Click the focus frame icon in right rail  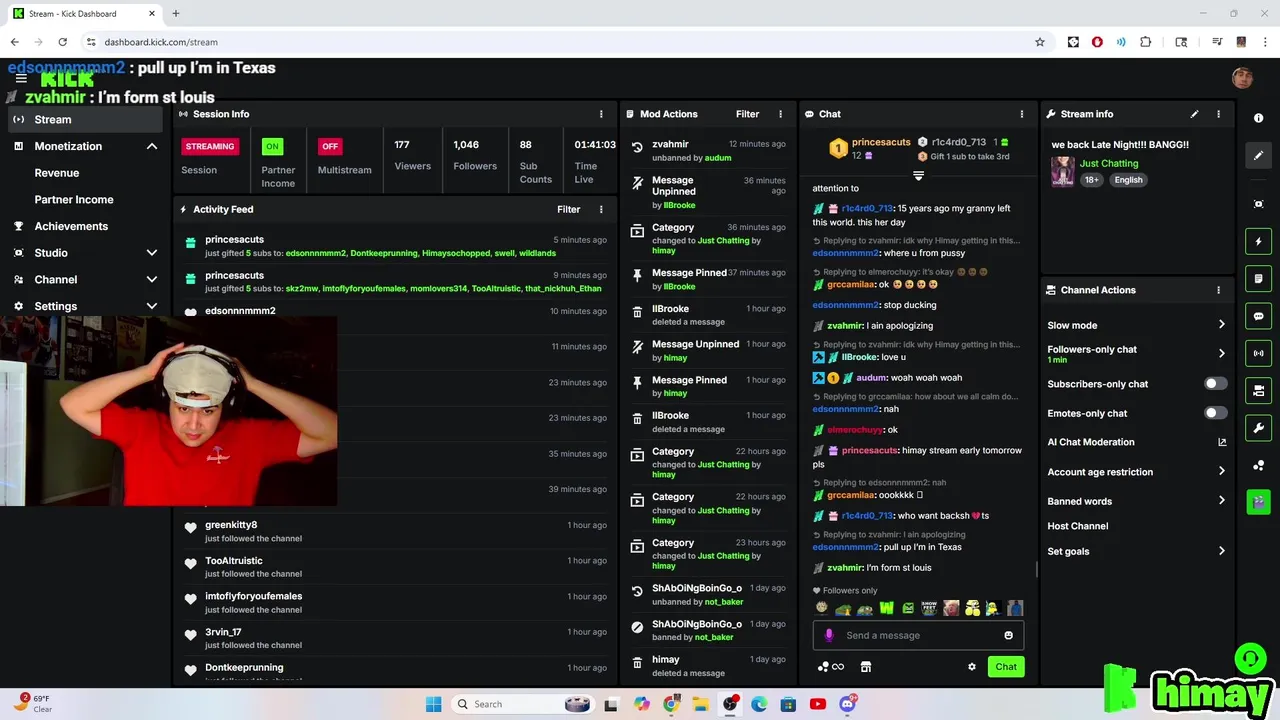(x=1258, y=204)
